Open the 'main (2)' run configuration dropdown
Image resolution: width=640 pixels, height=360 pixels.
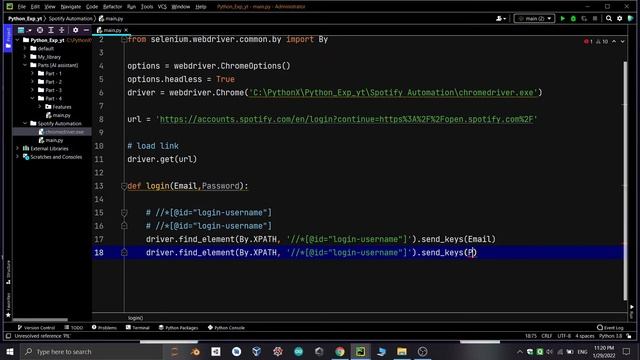coord(534,18)
